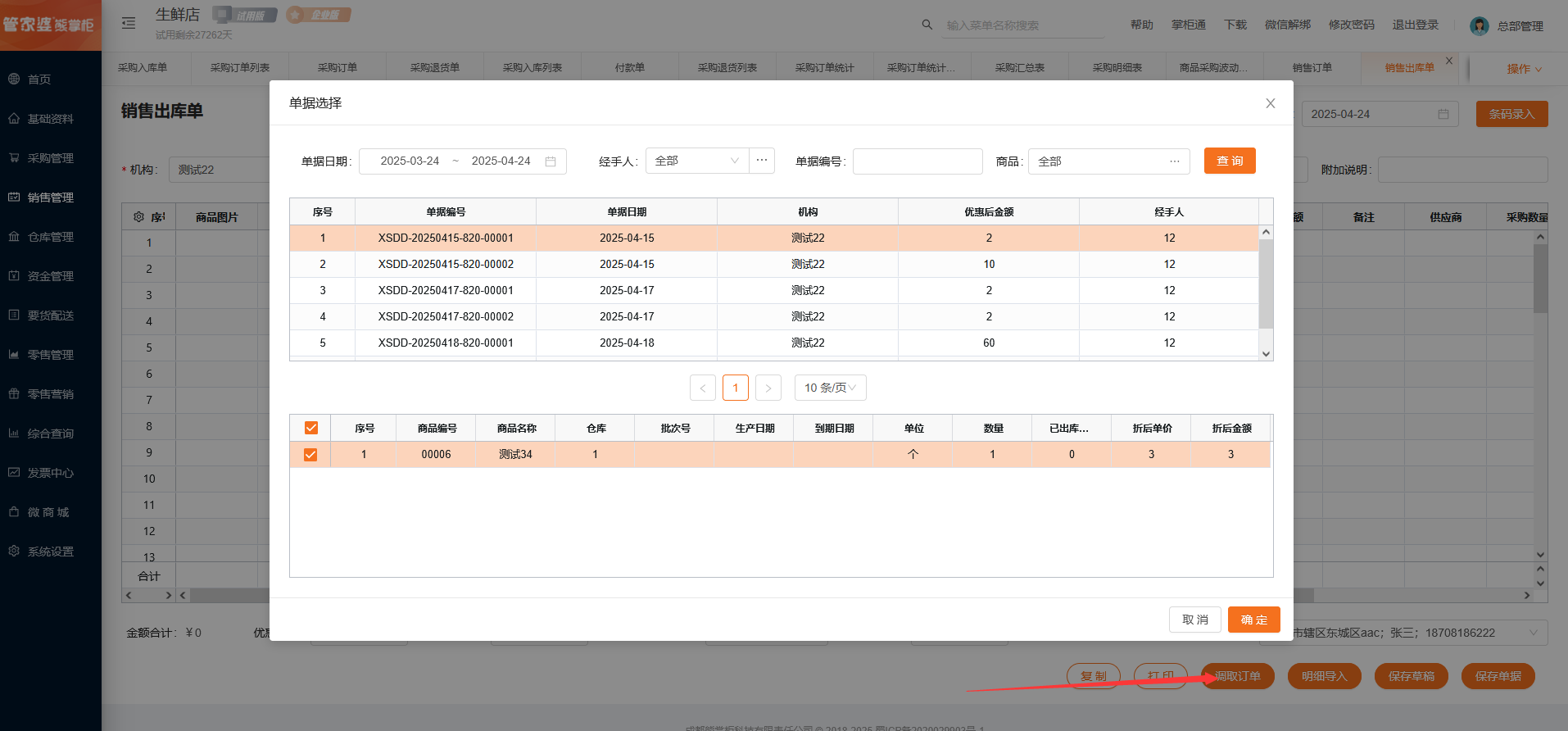1568x731 pixels.
Task: Close the 销售出库单 tab
Action: click(1449, 61)
